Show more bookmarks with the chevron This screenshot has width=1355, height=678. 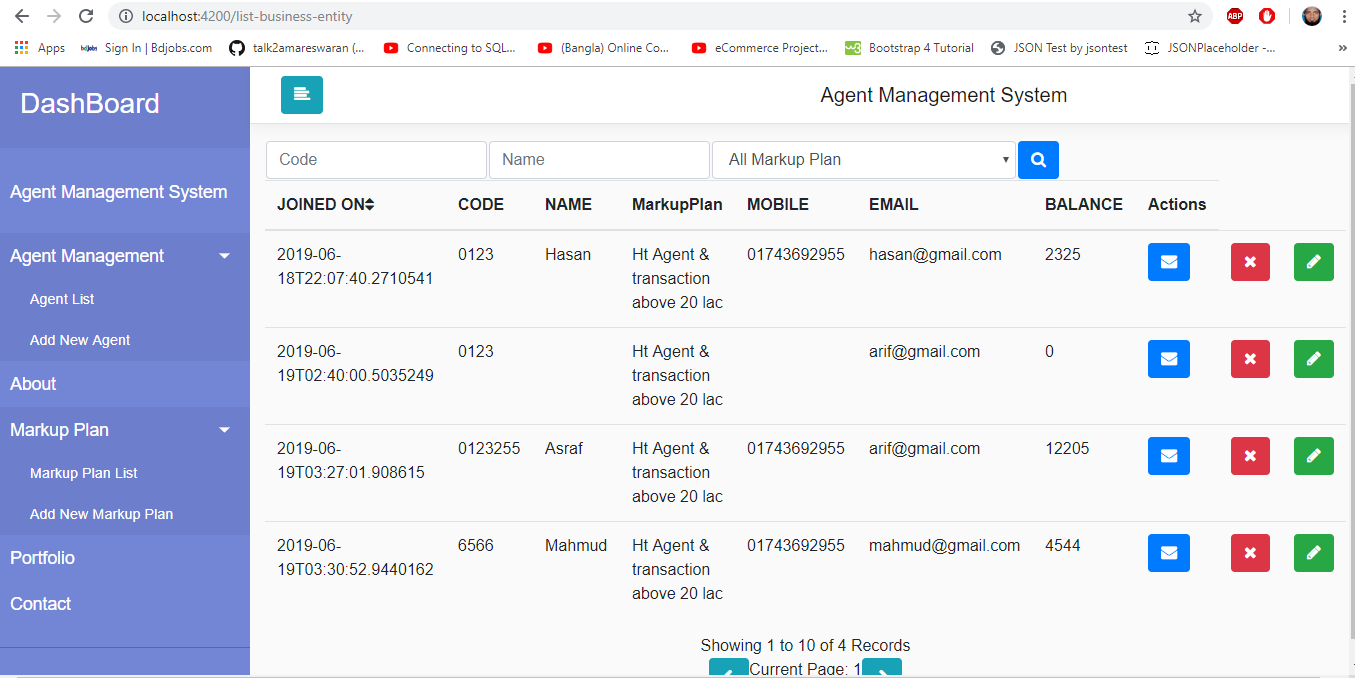click(x=1342, y=48)
